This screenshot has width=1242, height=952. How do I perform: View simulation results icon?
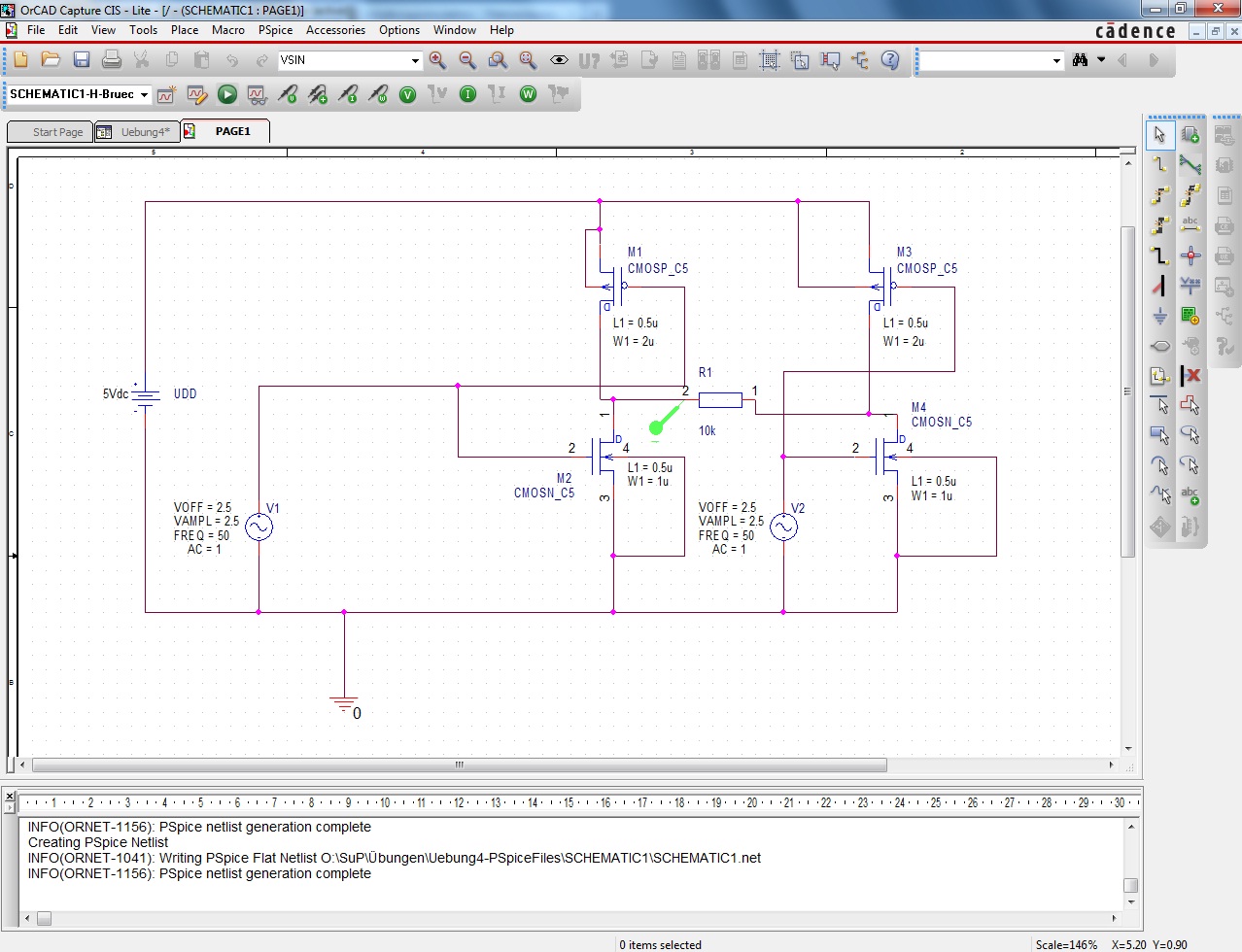point(258,94)
